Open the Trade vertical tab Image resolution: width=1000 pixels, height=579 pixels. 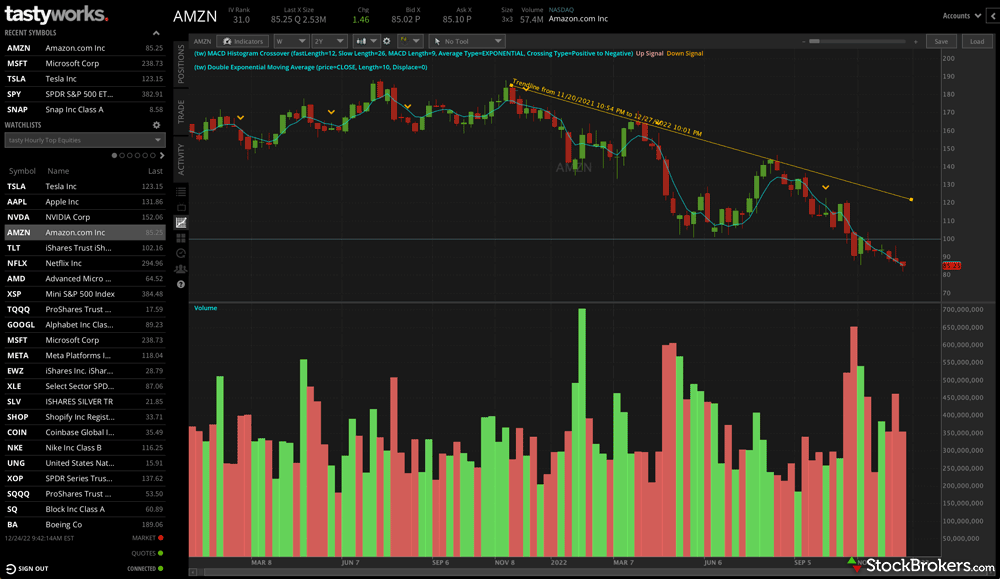coord(181,112)
